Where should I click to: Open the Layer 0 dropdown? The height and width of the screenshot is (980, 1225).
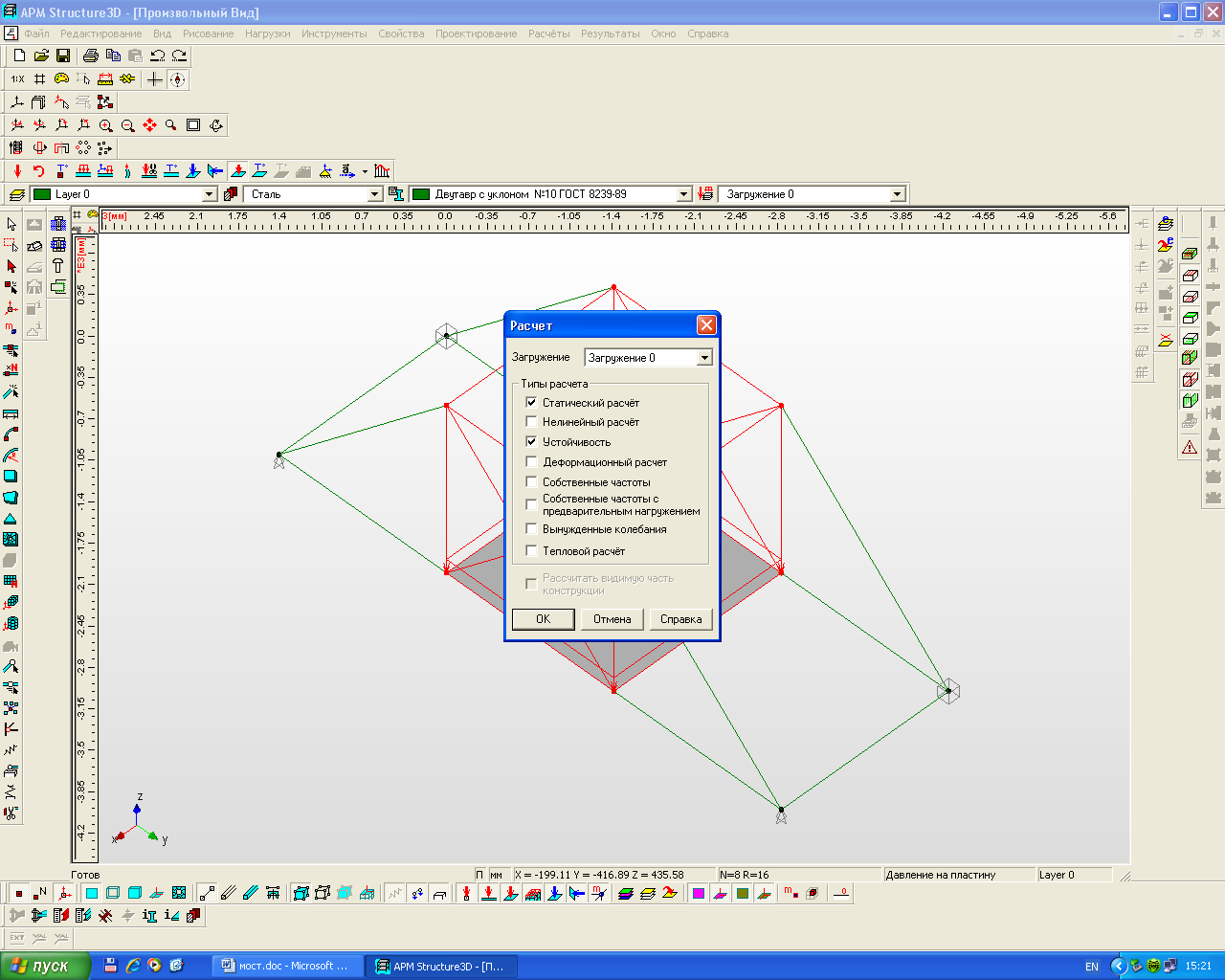click(210, 194)
